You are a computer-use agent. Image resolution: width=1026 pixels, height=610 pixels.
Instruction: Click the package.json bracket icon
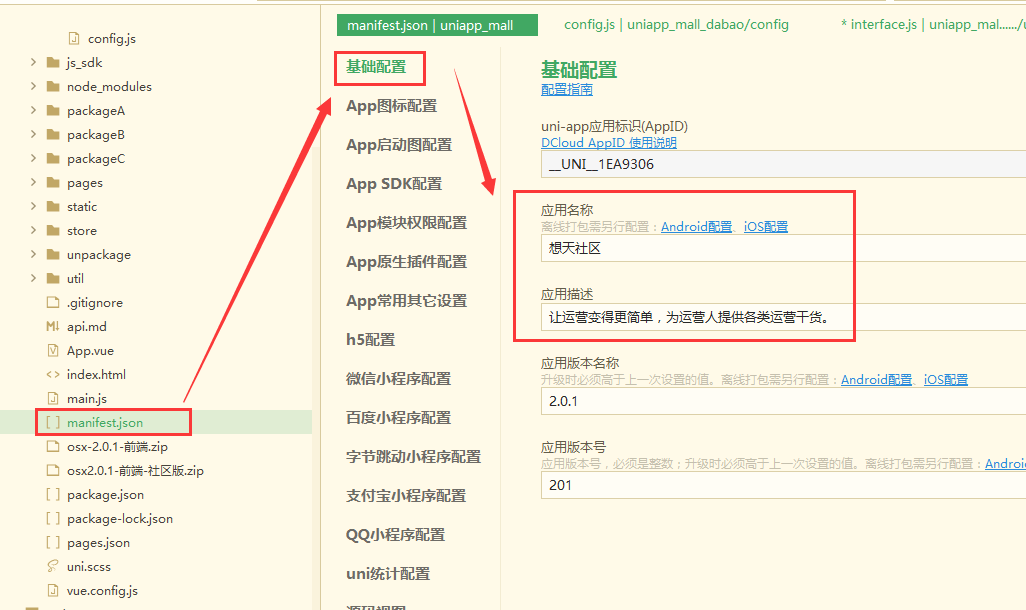point(53,494)
